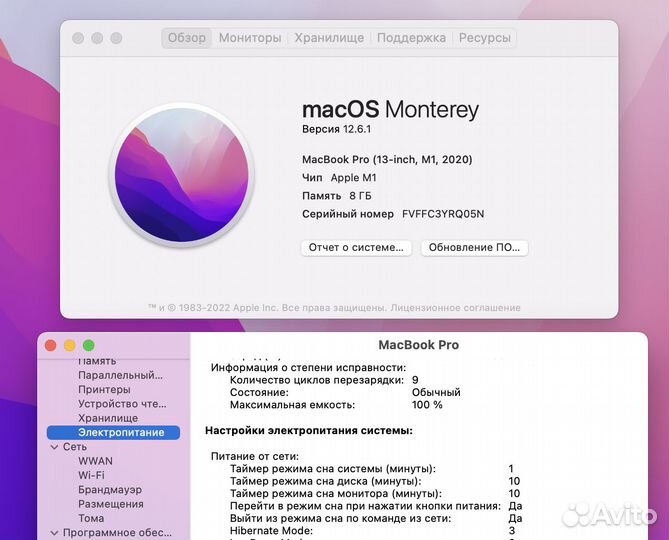Select serial number FVFFC3YRQ05N text
This screenshot has height=540, width=669.
[x=443, y=214]
